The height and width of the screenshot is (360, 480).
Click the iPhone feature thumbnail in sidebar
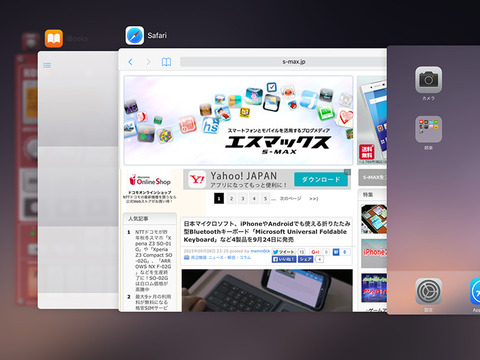(374, 253)
